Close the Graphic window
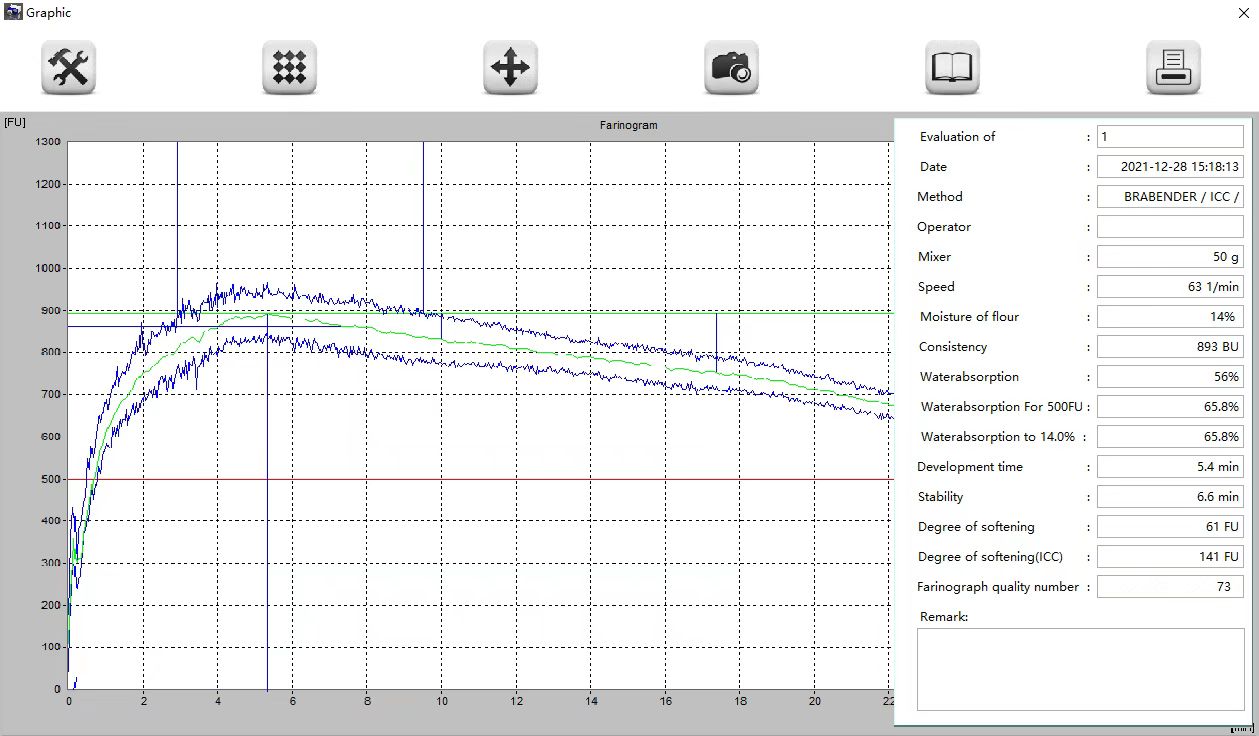Image resolution: width=1259 pixels, height=736 pixels. click(x=1244, y=13)
